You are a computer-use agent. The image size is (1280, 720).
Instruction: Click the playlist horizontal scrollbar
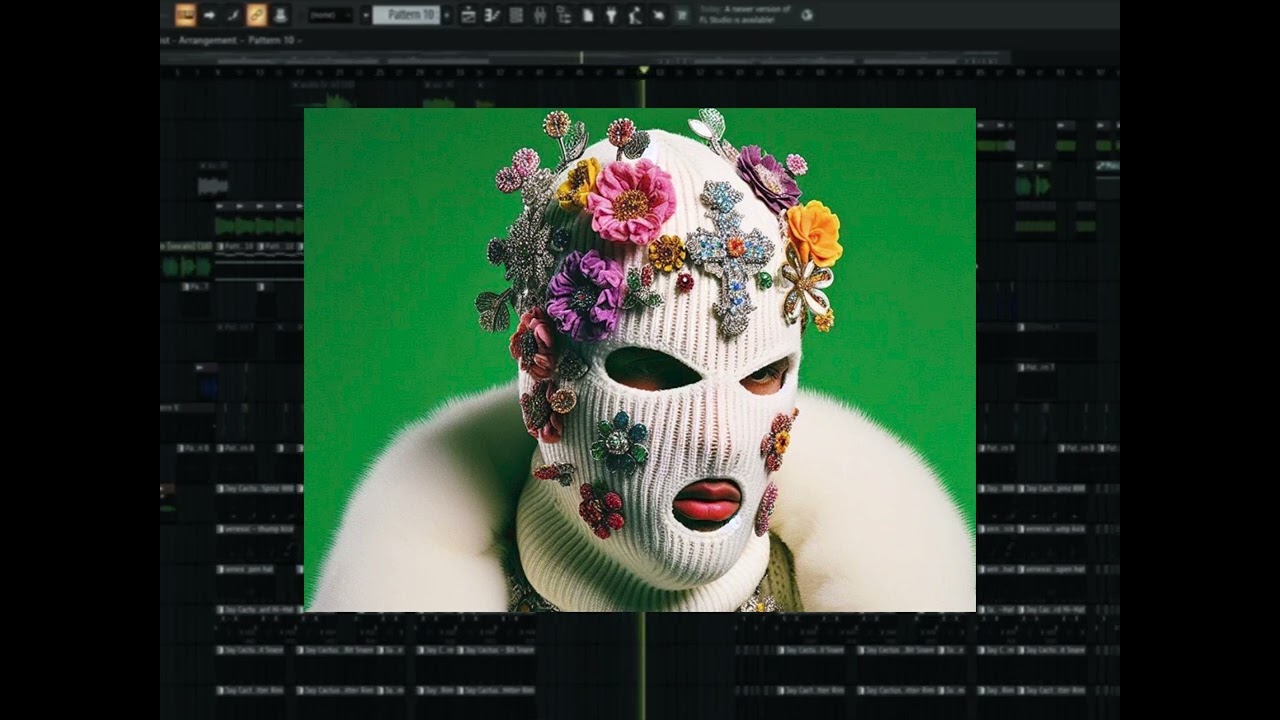tap(585, 58)
